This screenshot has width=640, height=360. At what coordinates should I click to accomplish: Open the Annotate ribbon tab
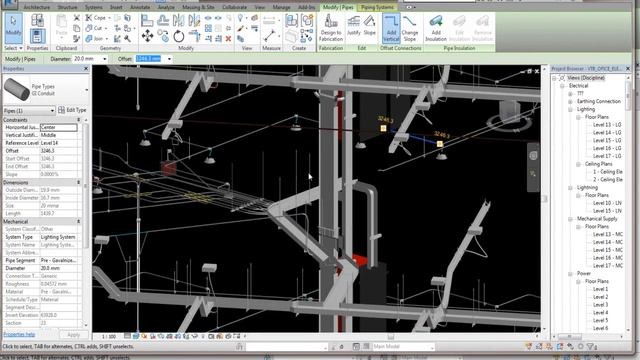point(140,7)
